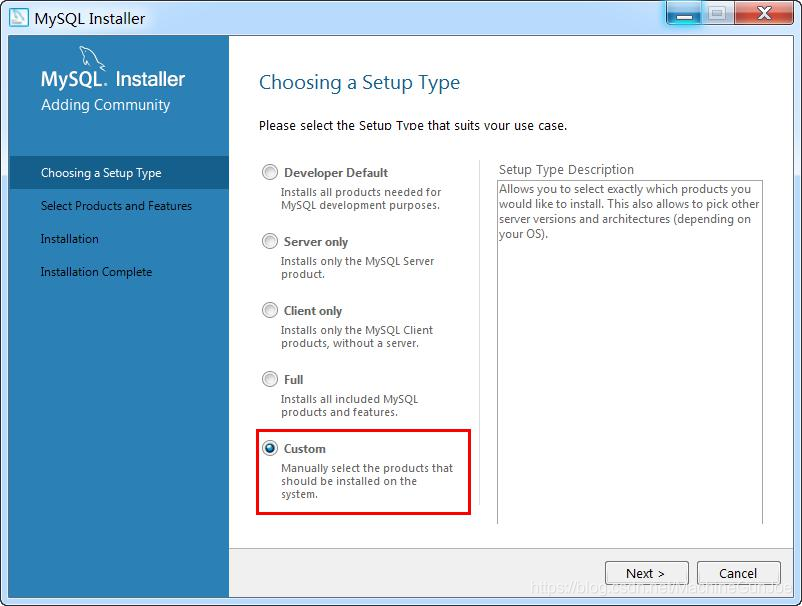Viewport: 802px width, 606px height.
Task: Click the MySQL dolphin logo
Action: point(92,57)
